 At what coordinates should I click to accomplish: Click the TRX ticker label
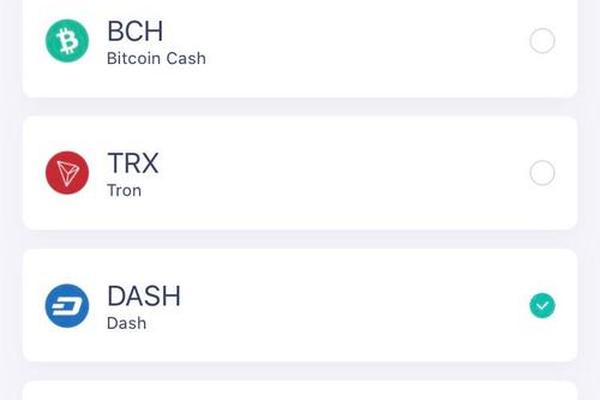[x=133, y=163]
